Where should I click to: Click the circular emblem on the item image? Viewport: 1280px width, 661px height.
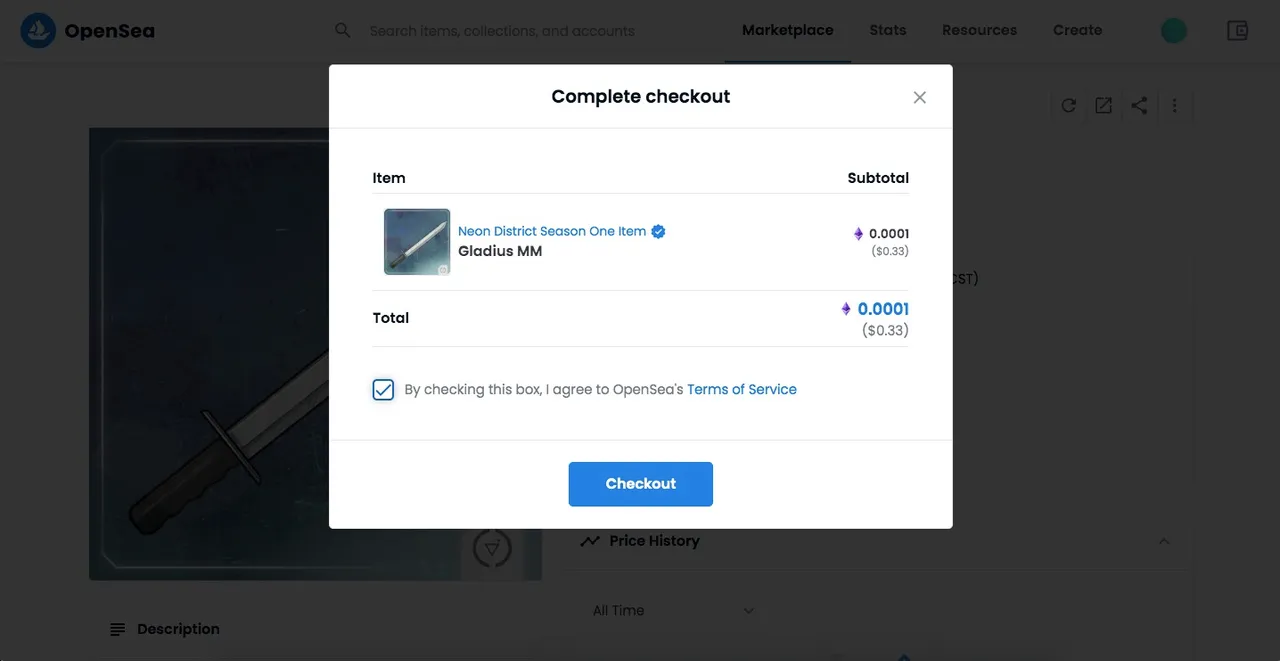click(x=492, y=548)
